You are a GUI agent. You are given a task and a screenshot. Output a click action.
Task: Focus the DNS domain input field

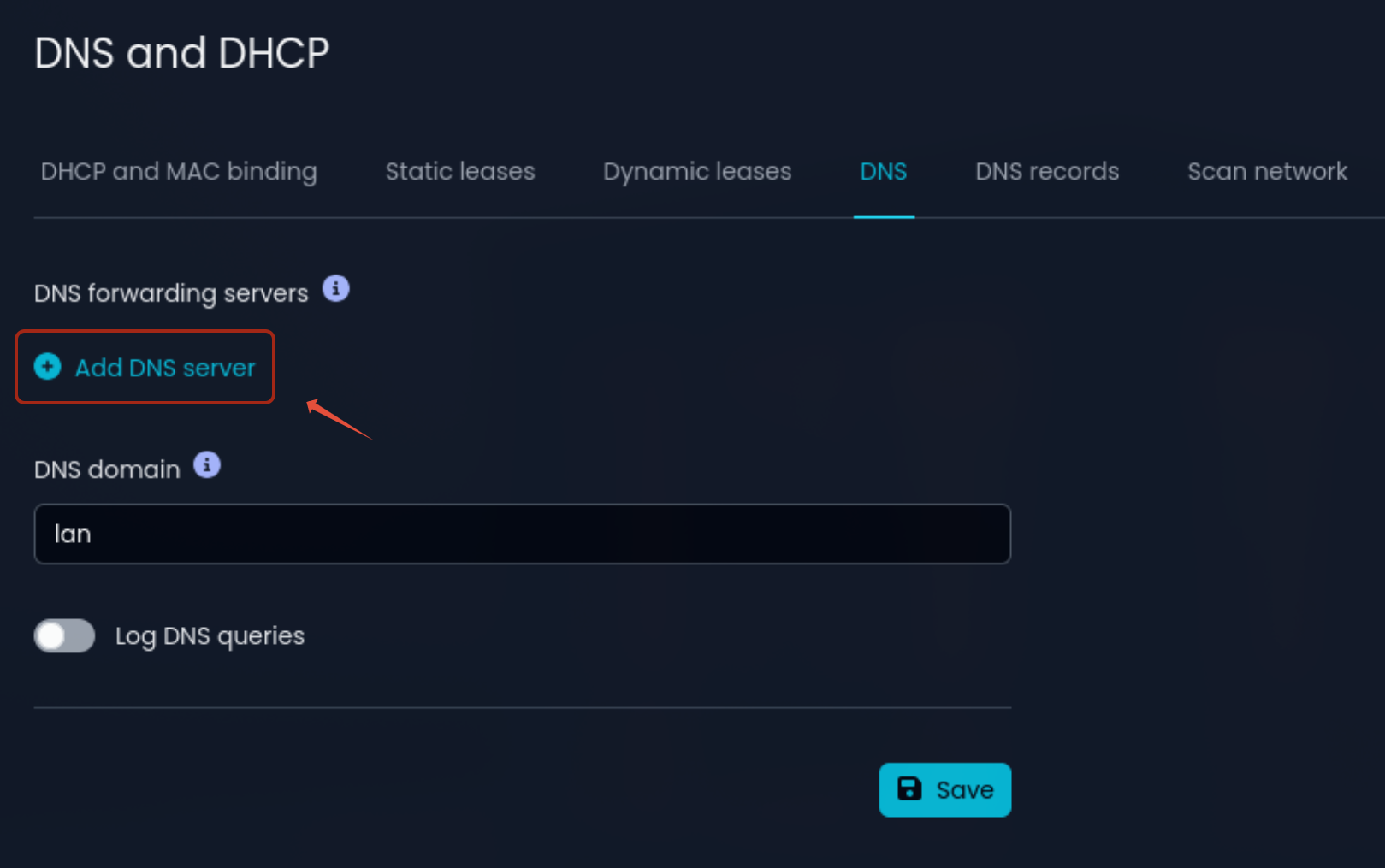point(523,534)
